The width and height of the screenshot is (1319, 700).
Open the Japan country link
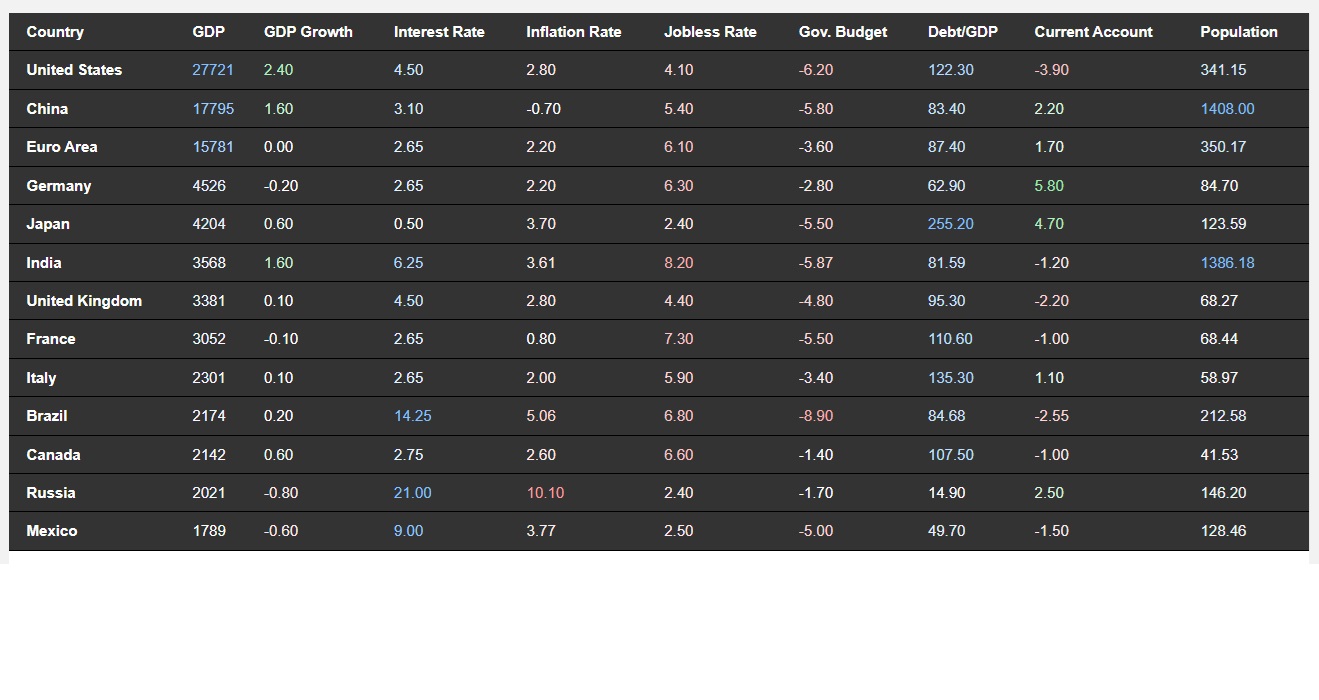tap(48, 224)
